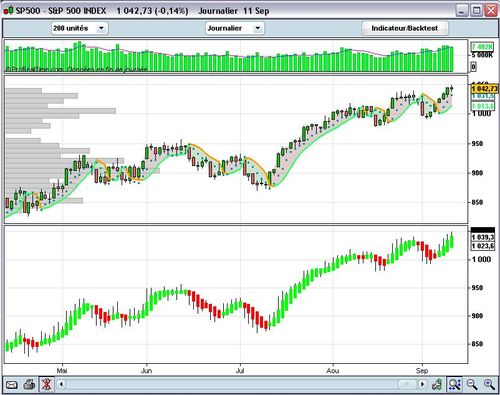
Task: Click the 1 023,6 value label
Action: (x=483, y=246)
